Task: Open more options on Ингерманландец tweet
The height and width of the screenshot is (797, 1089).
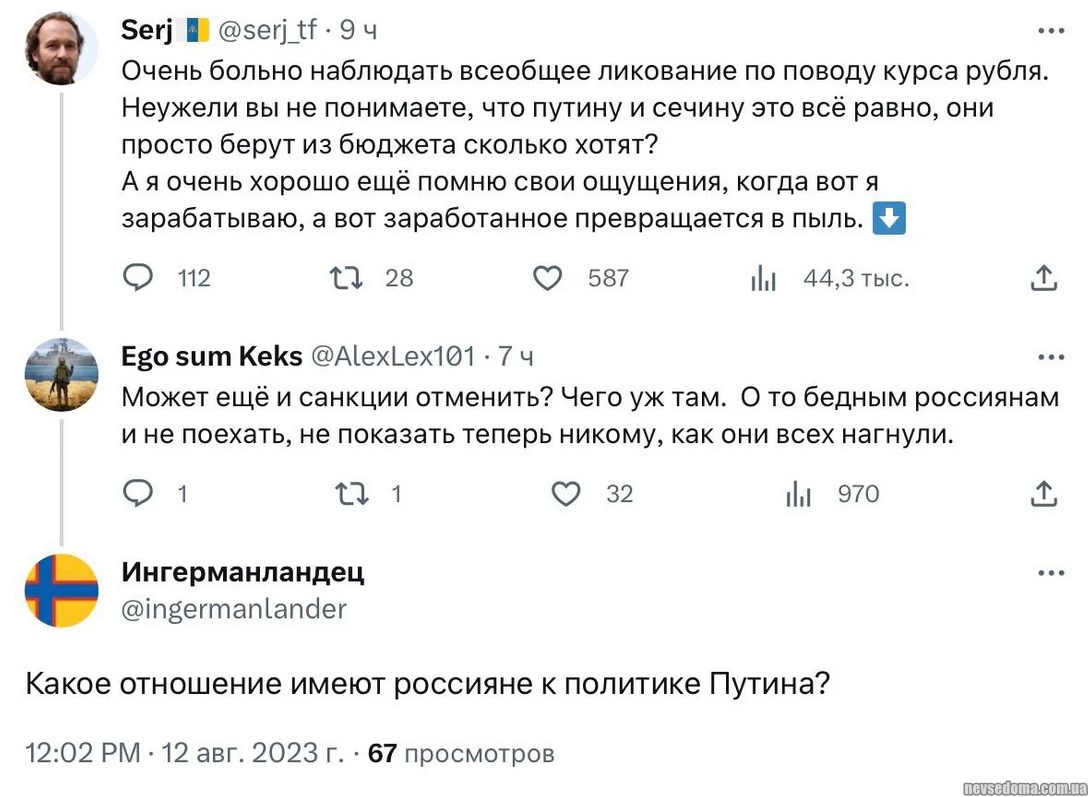Action: tap(1051, 574)
